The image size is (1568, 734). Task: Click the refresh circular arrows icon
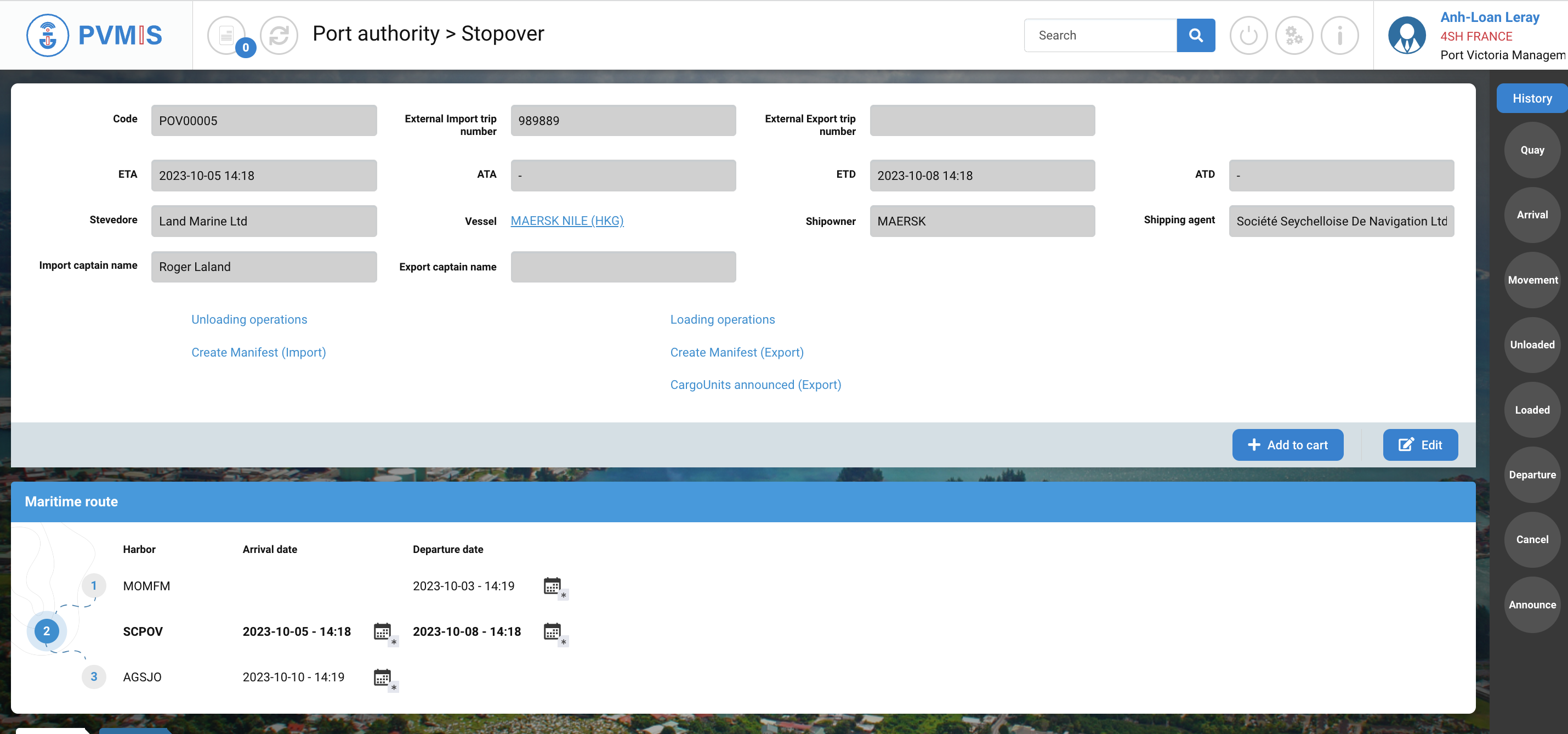pos(279,35)
